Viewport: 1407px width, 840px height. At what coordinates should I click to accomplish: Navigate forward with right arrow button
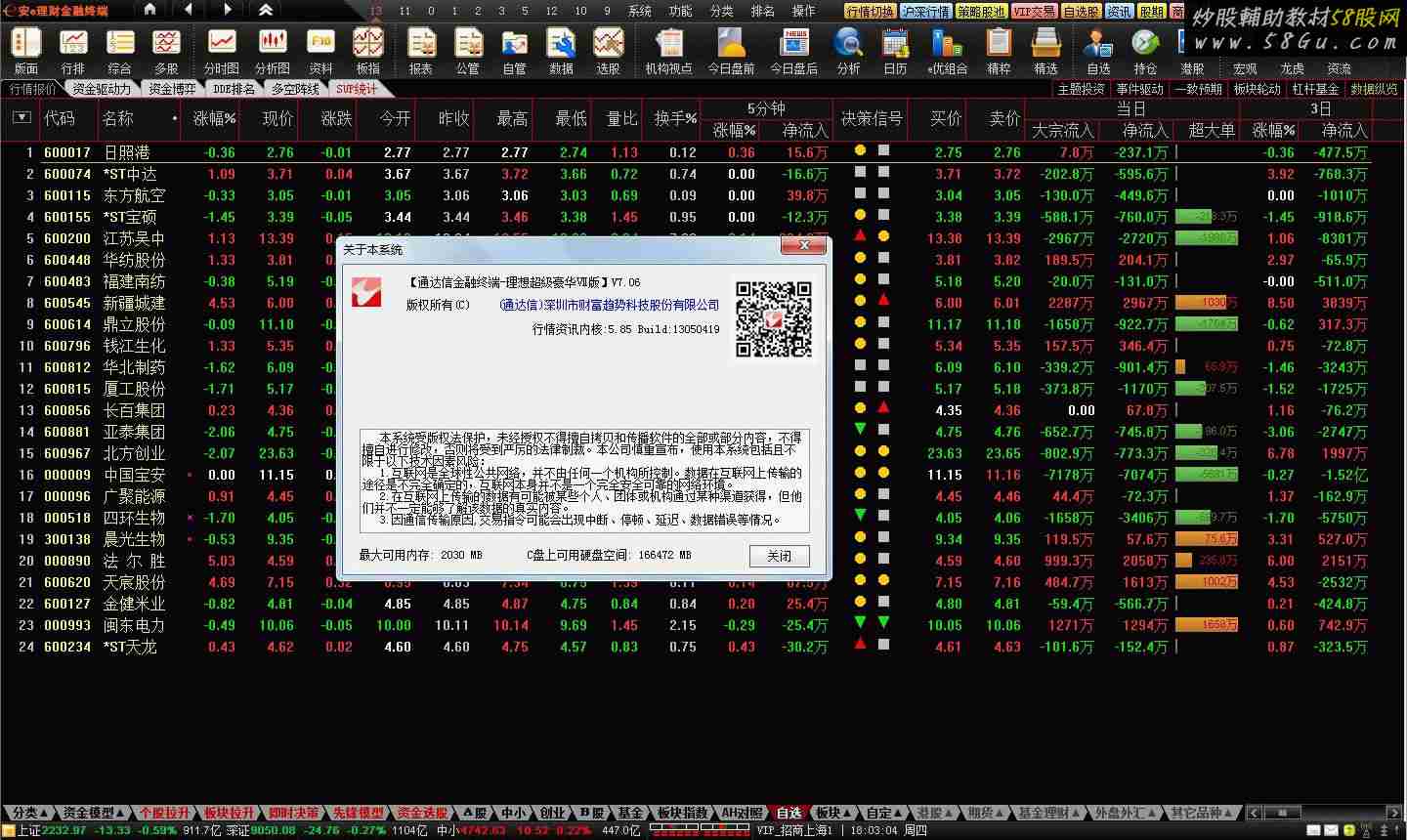click(227, 10)
